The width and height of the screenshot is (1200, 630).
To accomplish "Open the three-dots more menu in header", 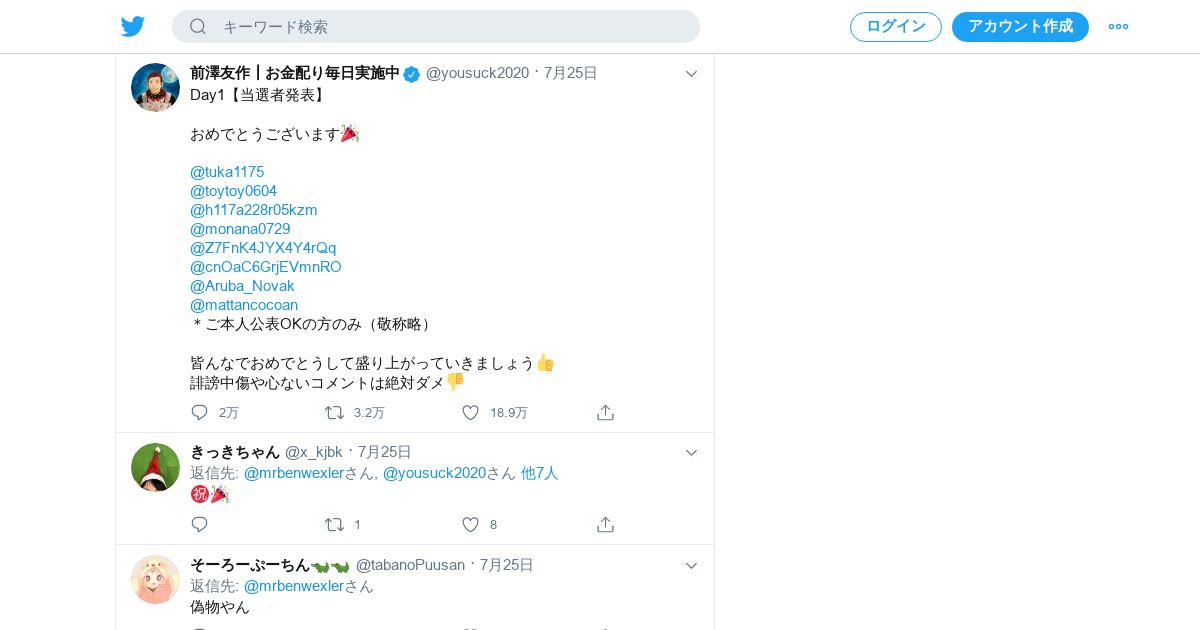I will (1118, 27).
